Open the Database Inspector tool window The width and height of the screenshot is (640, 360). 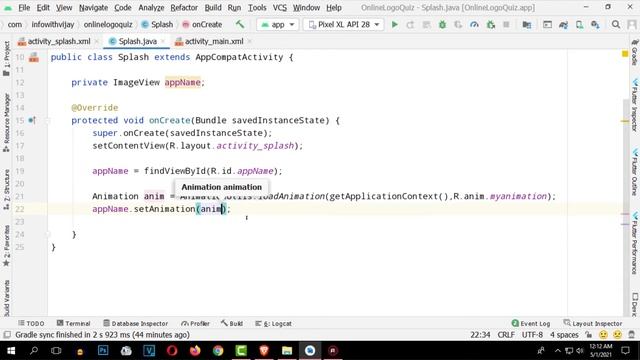(136, 323)
